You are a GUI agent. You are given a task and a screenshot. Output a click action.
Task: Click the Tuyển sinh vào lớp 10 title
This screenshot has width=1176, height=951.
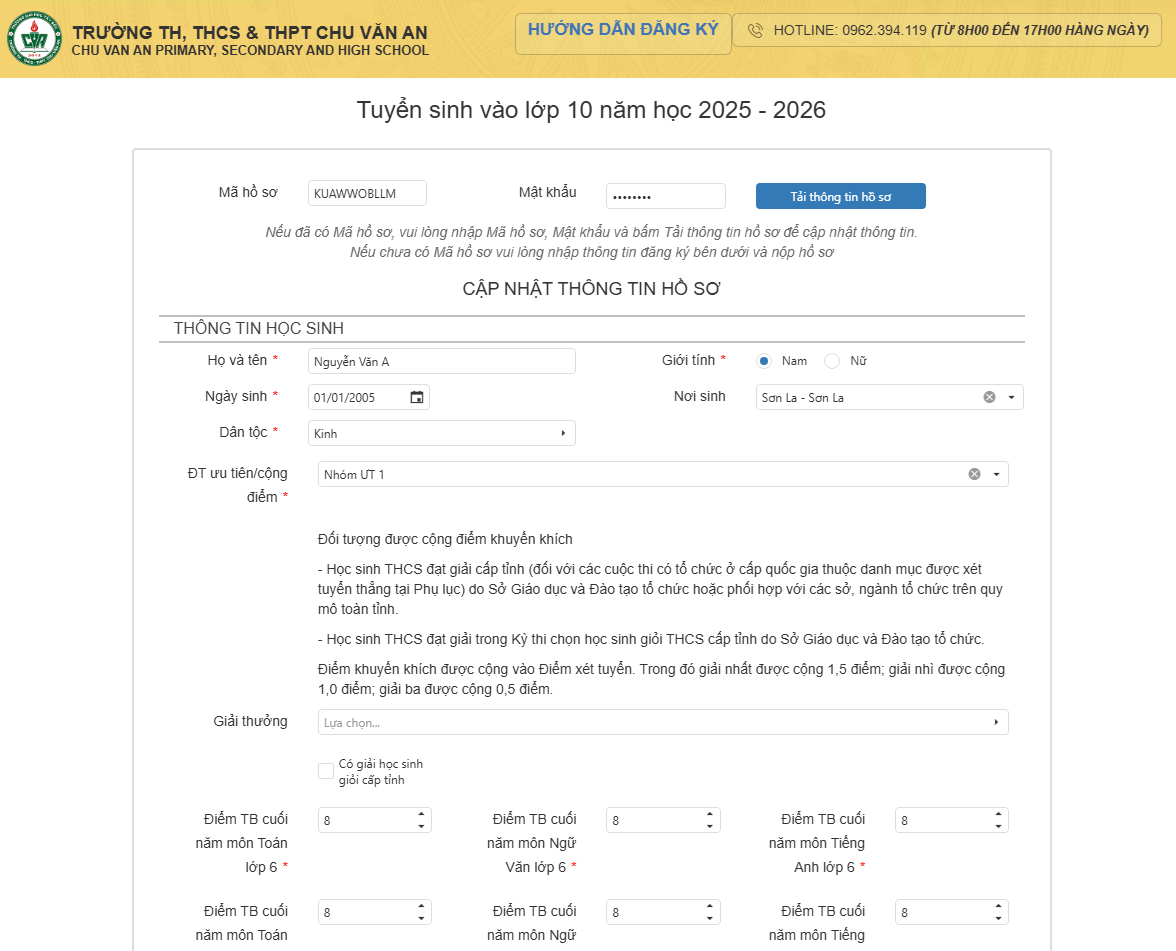coord(591,110)
